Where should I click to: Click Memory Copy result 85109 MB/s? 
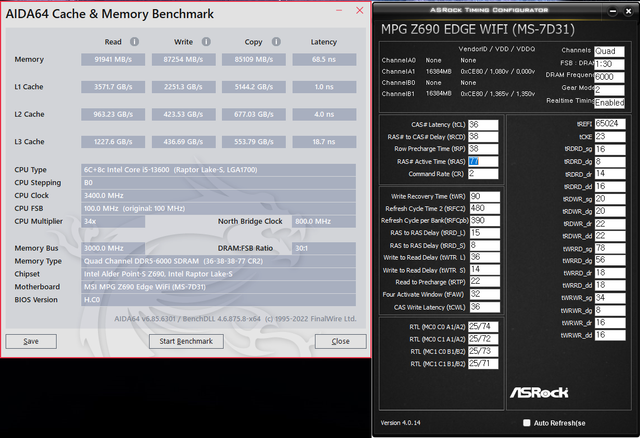tap(254, 59)
